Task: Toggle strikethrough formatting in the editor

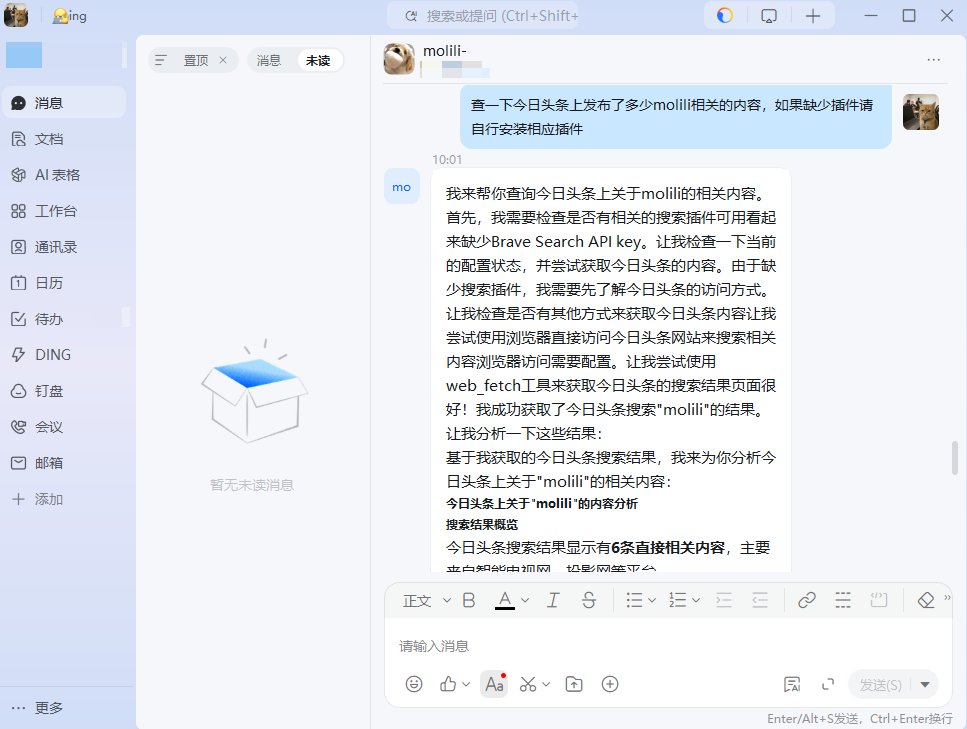Action: coord(588,600)
